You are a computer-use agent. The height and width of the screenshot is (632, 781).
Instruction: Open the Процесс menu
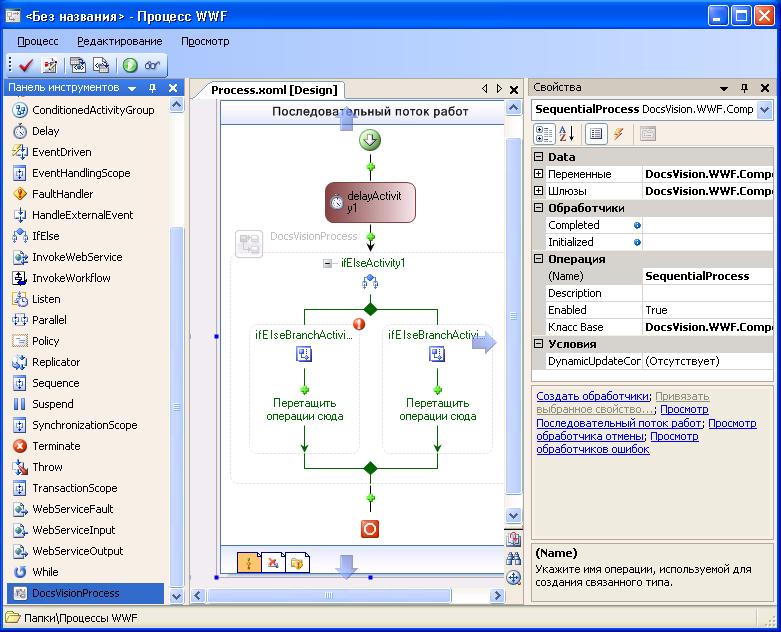click(38, 41)
